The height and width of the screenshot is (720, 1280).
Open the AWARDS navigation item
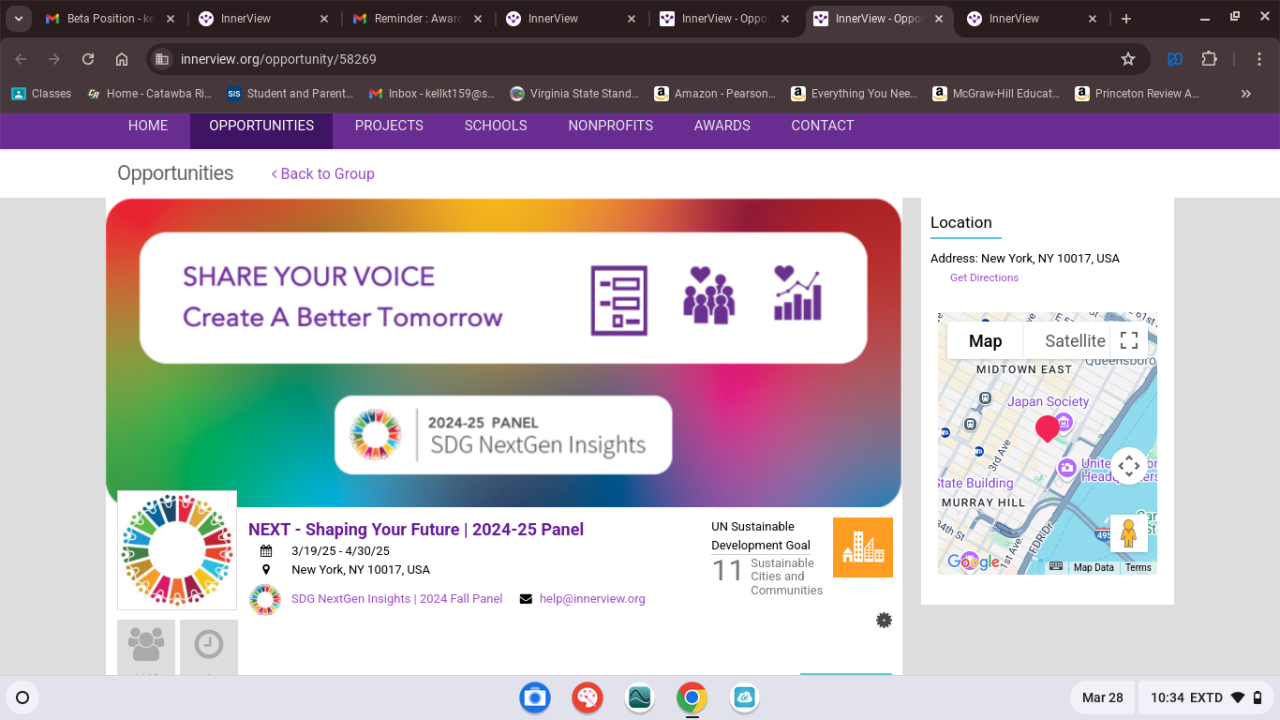point(722,126)
